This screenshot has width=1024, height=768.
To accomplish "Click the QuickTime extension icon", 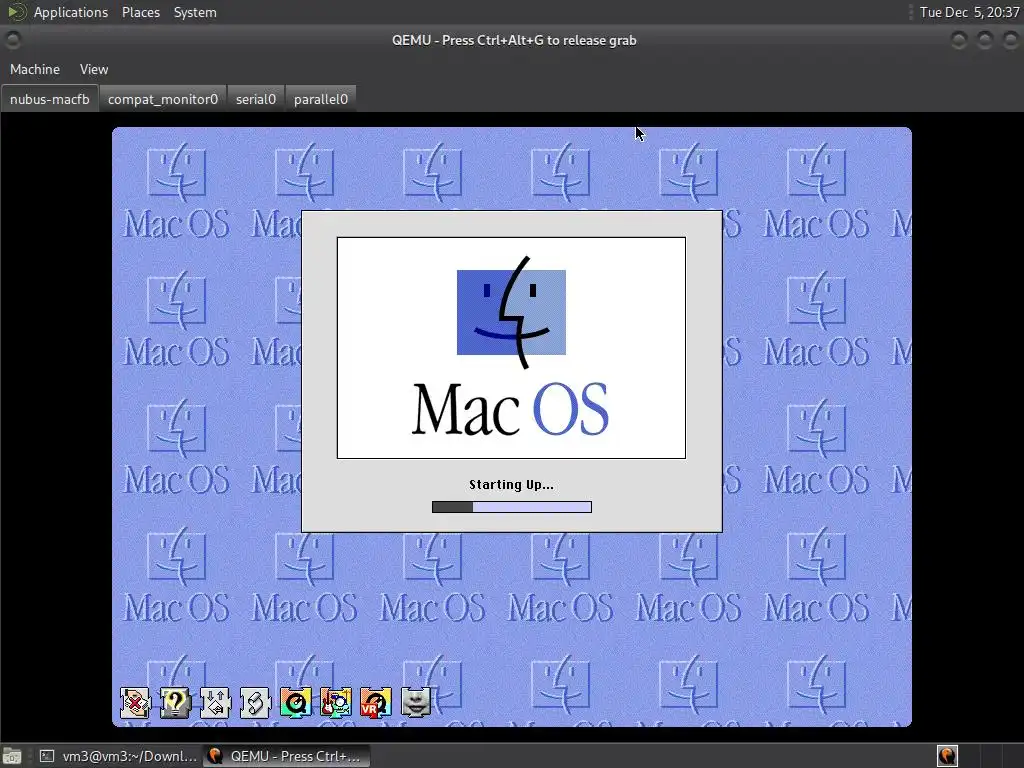I will click(295, 703).
